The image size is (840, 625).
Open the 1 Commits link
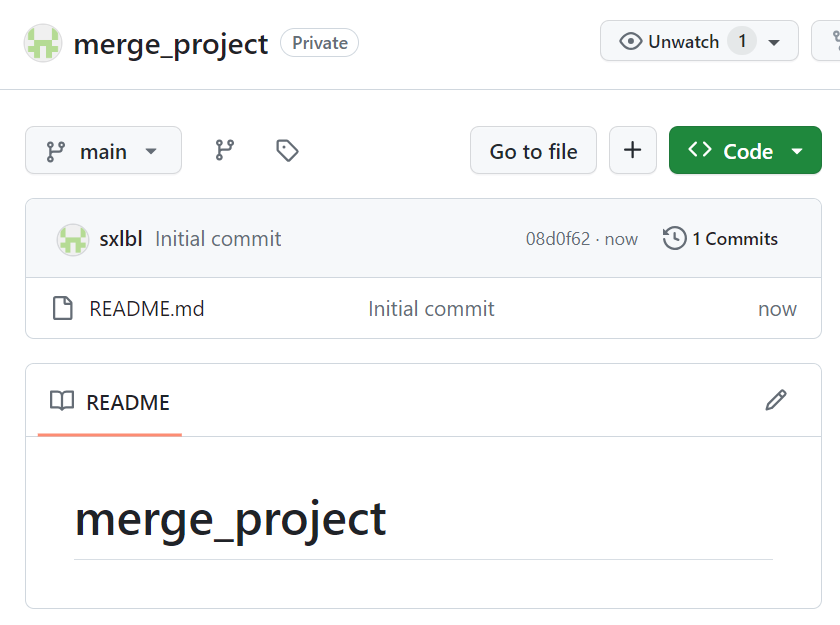coord(734,238)
